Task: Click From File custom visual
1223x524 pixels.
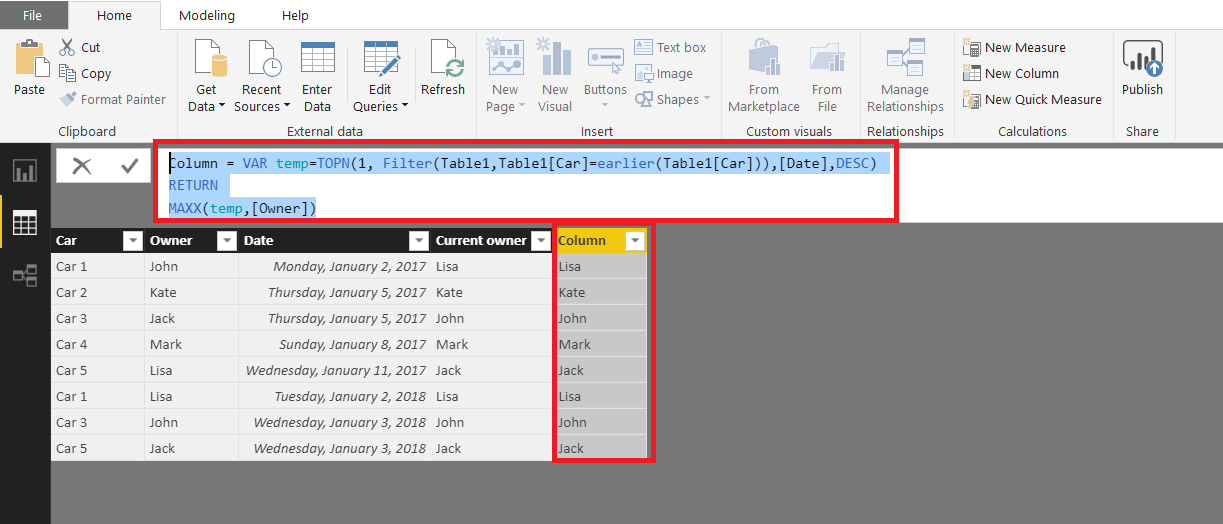Action: (x=827, y=76)
